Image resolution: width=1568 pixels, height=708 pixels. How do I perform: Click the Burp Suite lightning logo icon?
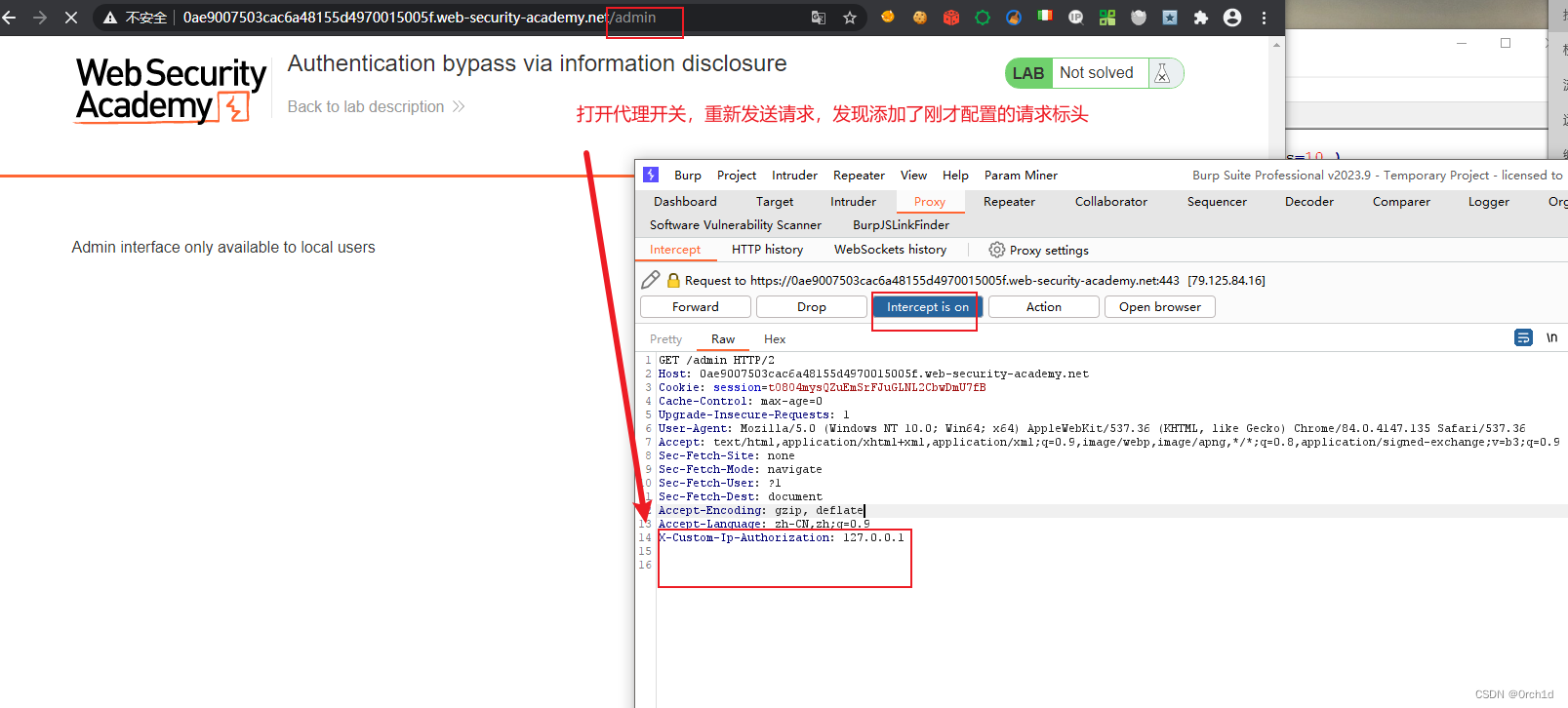(651, 175)
